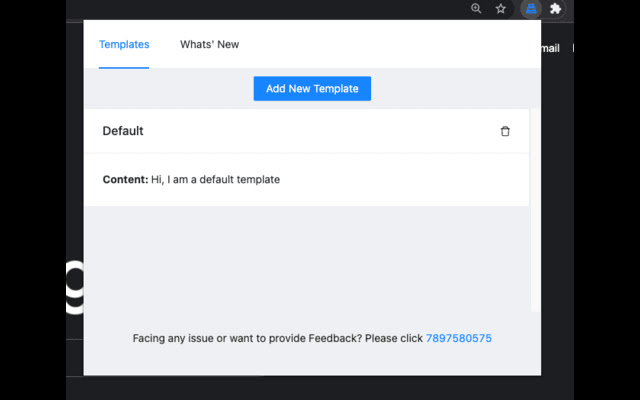Screen dimensions: 640x400
Task: Click the Google logo behind the popup
Action: click(75, 285)
